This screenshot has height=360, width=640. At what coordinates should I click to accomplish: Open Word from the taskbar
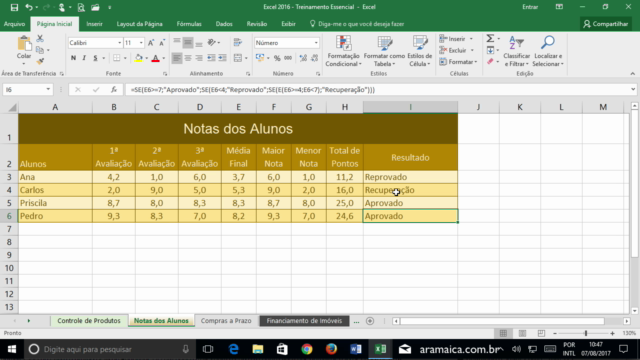tap(356, 349)
